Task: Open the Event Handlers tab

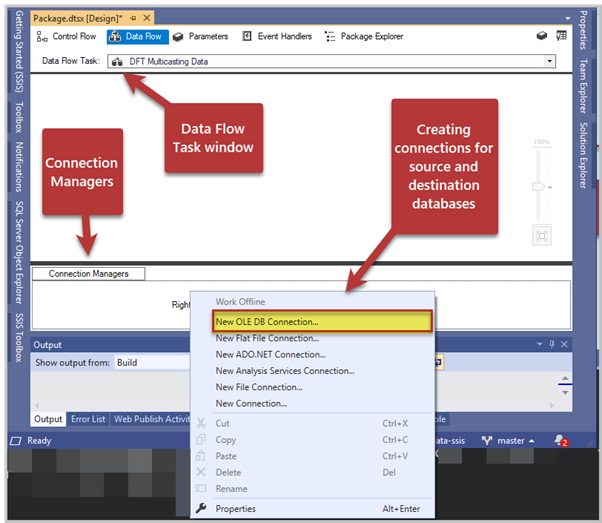Action: click(277, 36)
